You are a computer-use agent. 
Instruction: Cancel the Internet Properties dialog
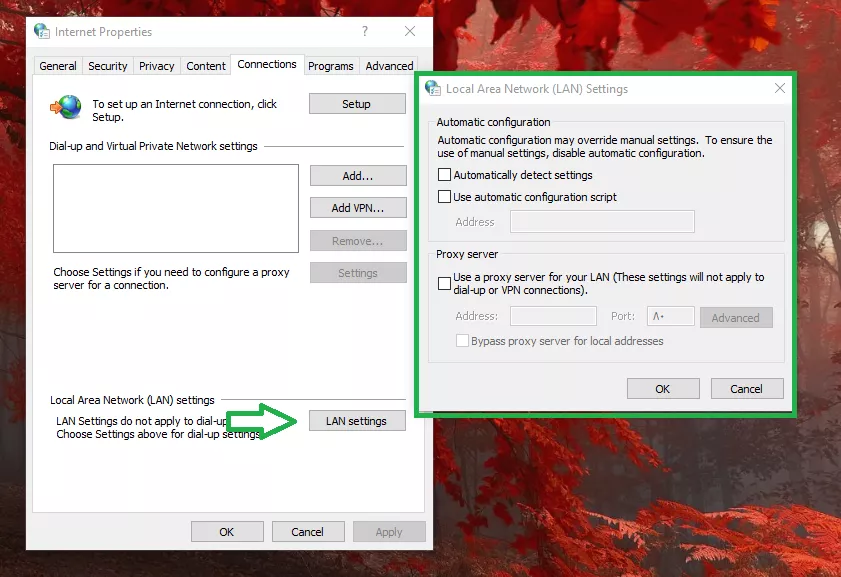pyautogui.click(x=307, y=532)
